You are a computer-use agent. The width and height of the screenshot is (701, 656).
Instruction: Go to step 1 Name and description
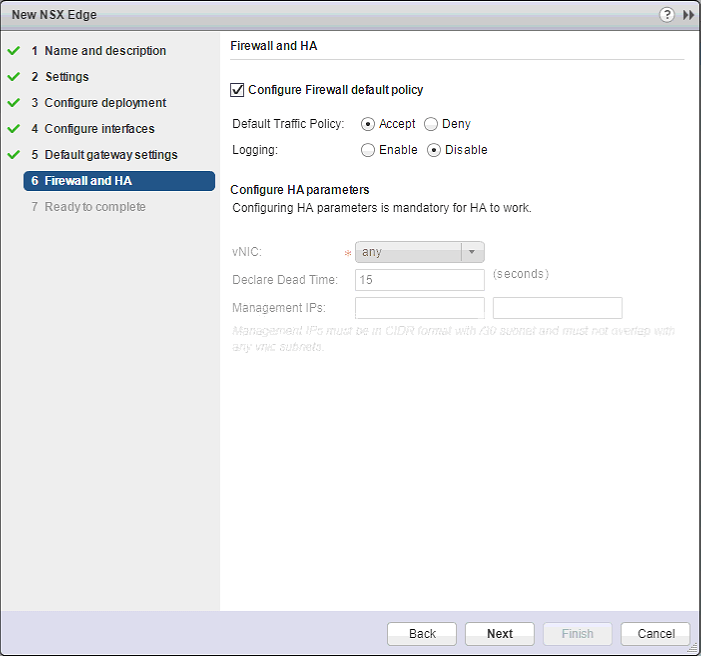[105, 51]
